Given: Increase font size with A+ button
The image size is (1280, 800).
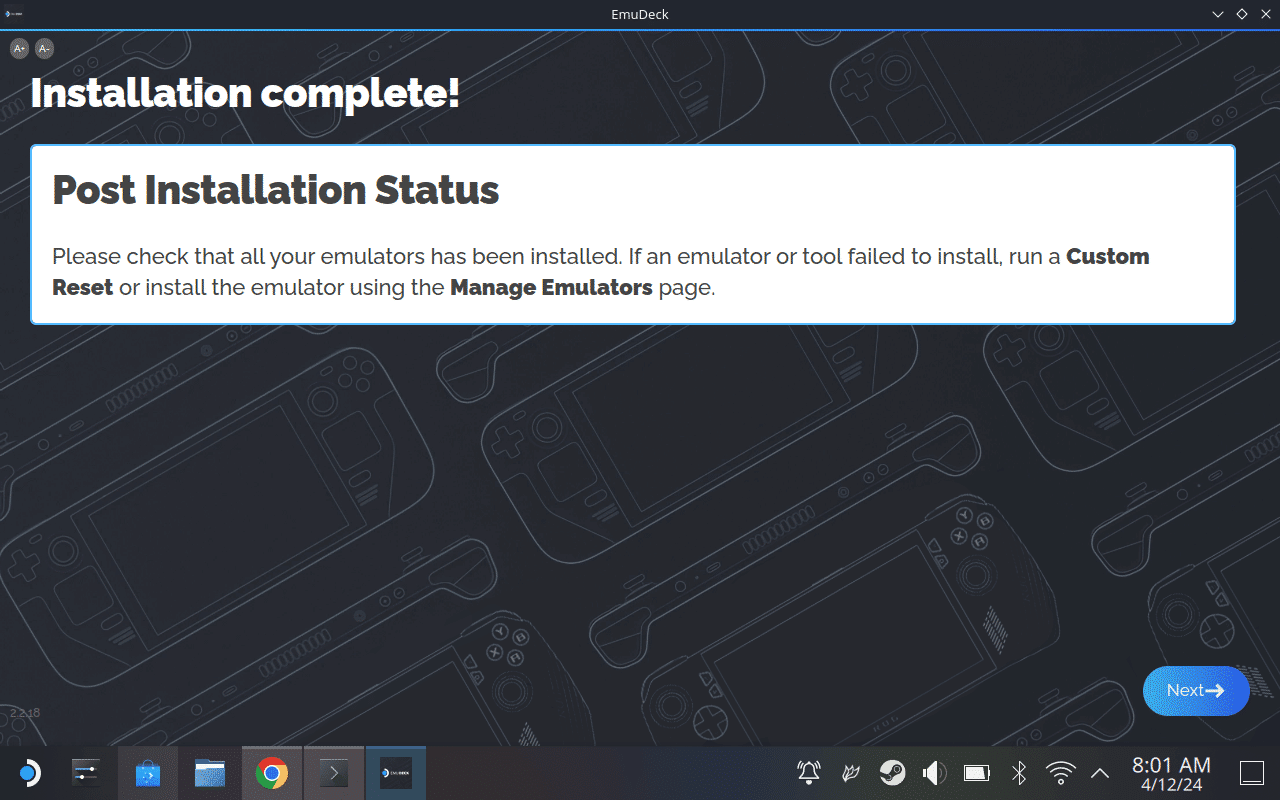Looking at the screenshot, I should pos(20,48).
